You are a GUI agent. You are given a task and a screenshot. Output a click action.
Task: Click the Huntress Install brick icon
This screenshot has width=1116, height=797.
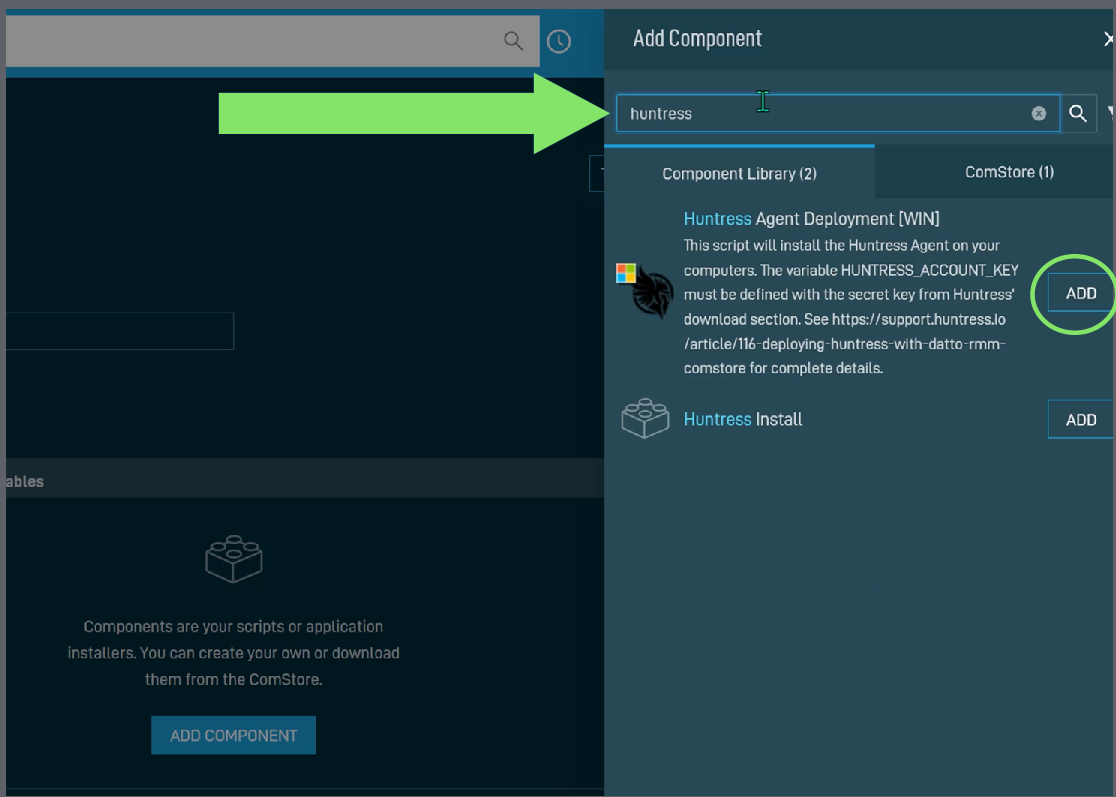tap(645, 418)
